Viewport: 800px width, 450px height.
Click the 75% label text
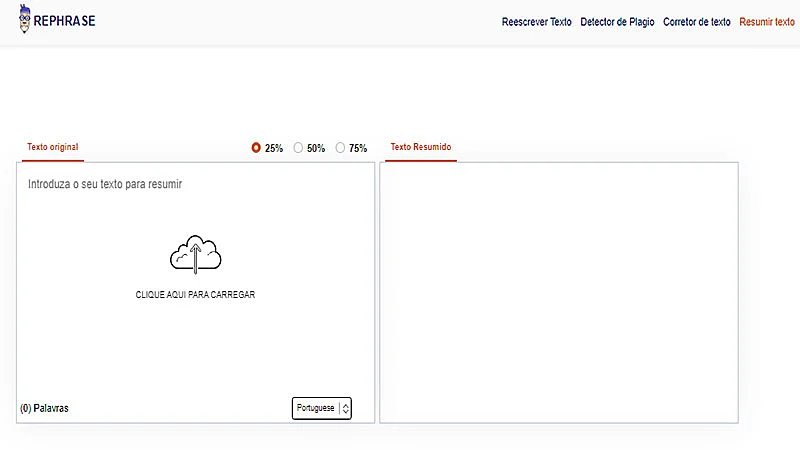coord(358,148)
